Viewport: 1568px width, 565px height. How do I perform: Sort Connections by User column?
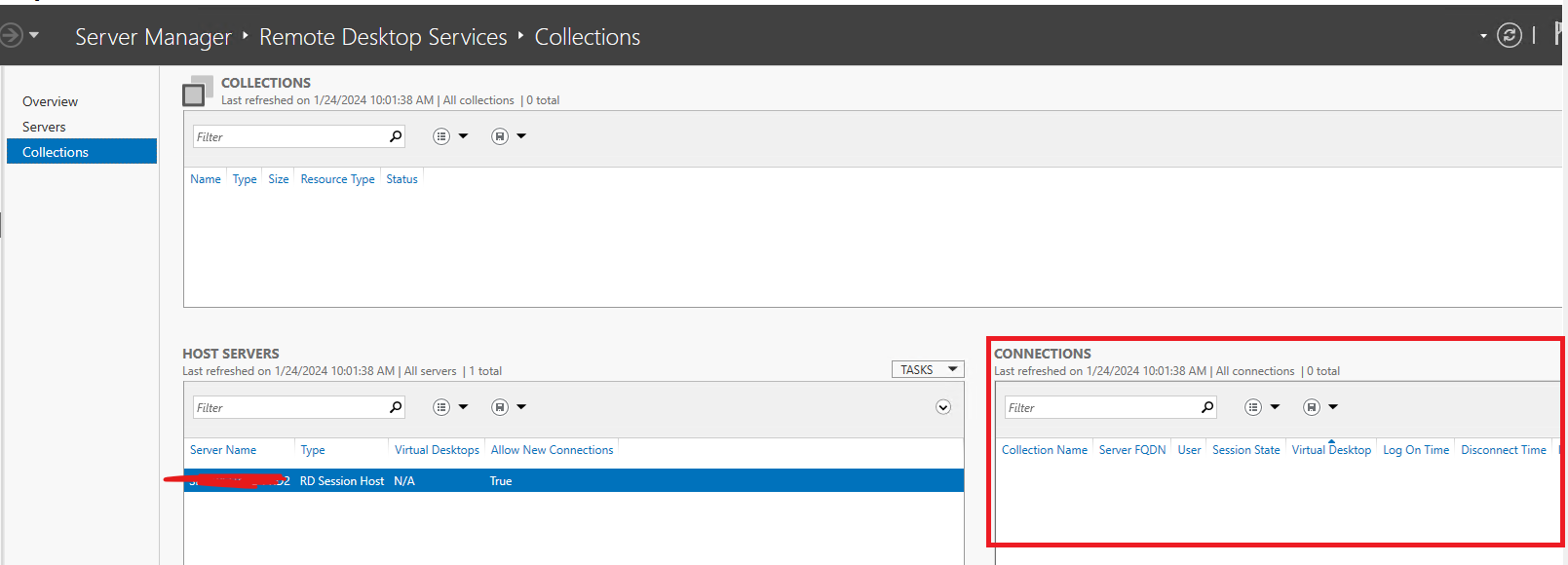[1189, 450]
